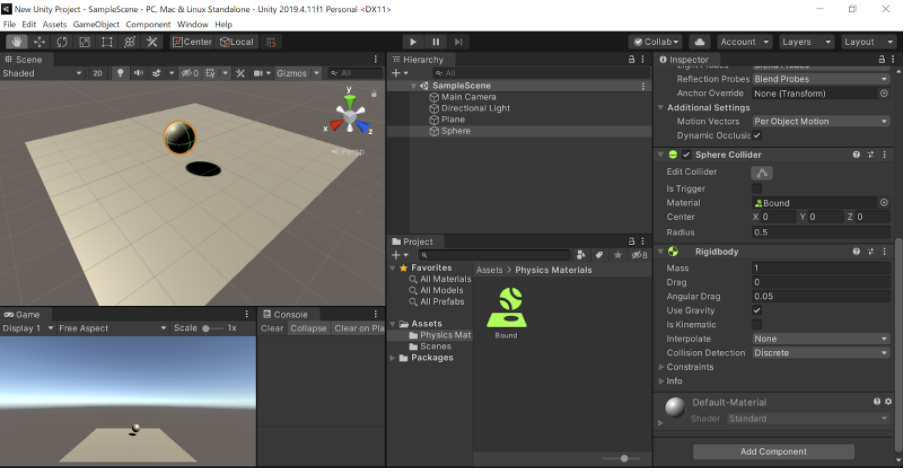
Task: Open the Account dropdown
Action: pyautogui.click(x=744, y=42)
